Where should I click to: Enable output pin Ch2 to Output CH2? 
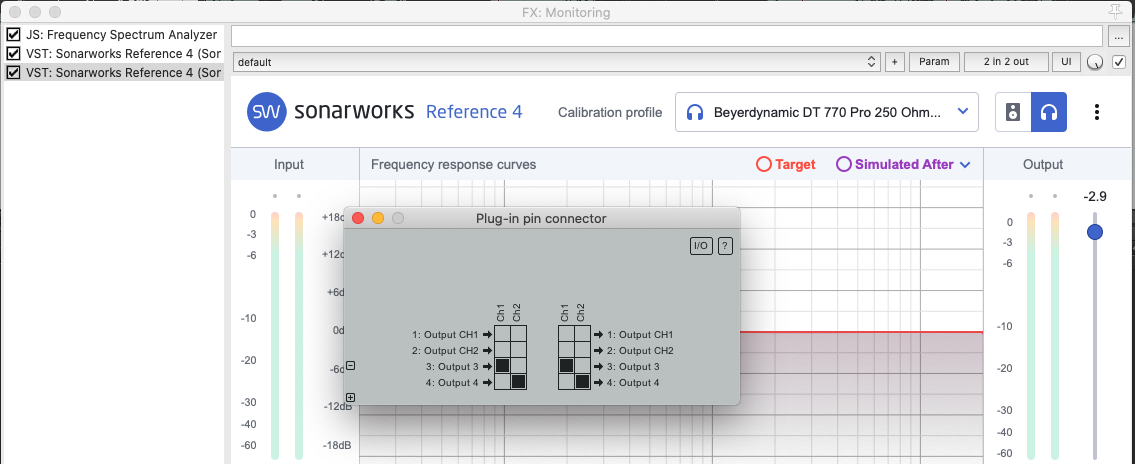click(x=582, y=350)
